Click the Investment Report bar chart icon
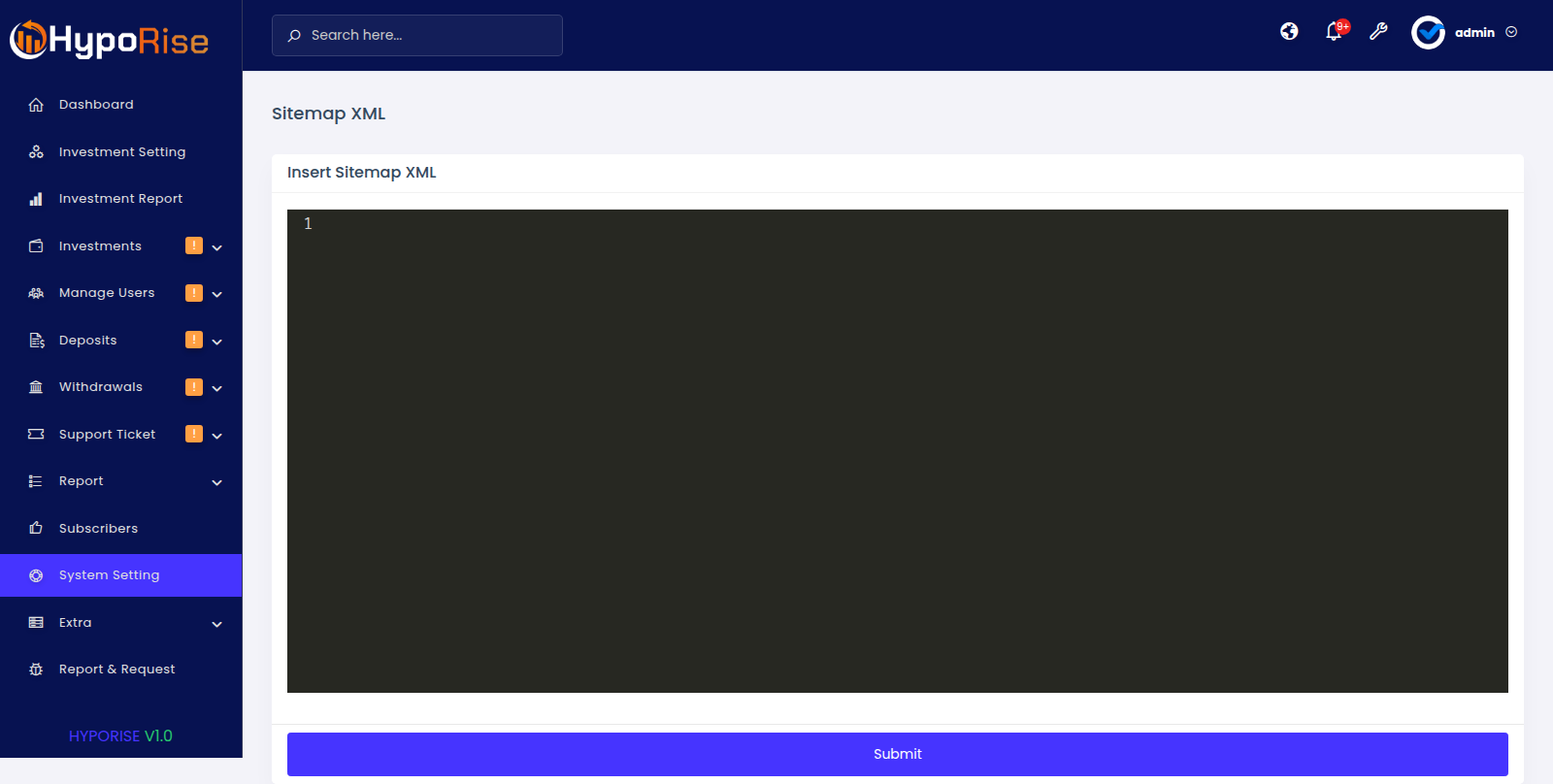 [x=36, y=199]
